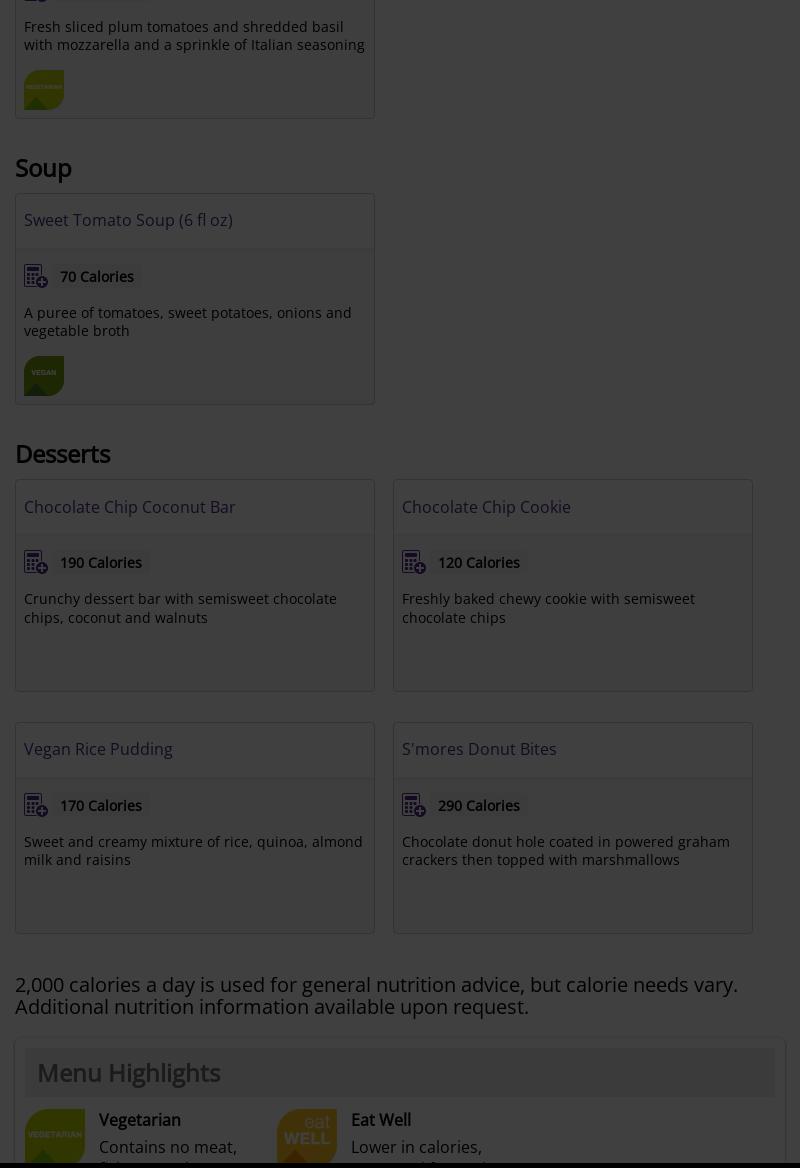Screen dimensions: 800x1168
Task: Open the Chocolate Chip Coconut Bar link
Action: click(130, 507)
